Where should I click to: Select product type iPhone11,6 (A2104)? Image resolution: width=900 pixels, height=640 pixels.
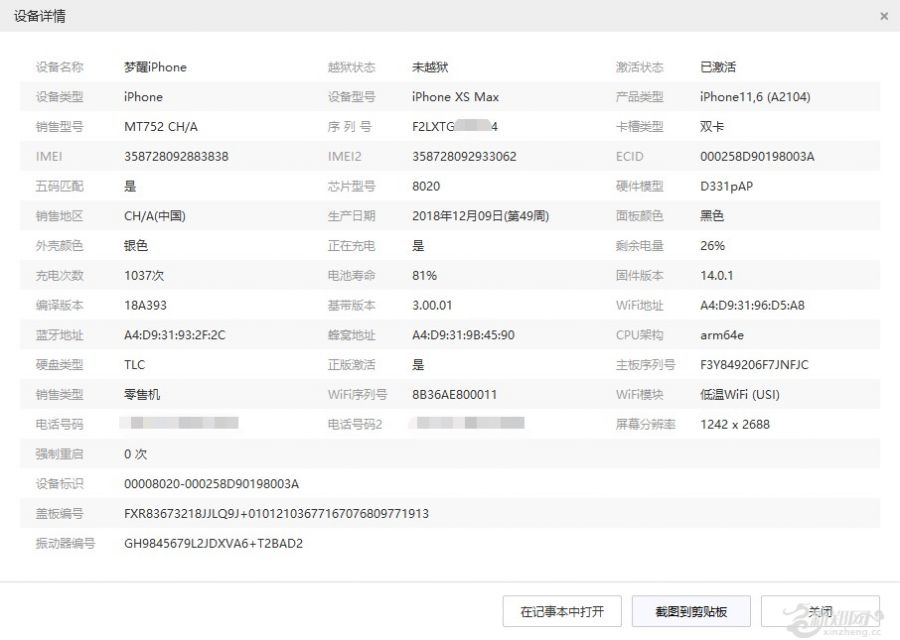coord(755,97)
